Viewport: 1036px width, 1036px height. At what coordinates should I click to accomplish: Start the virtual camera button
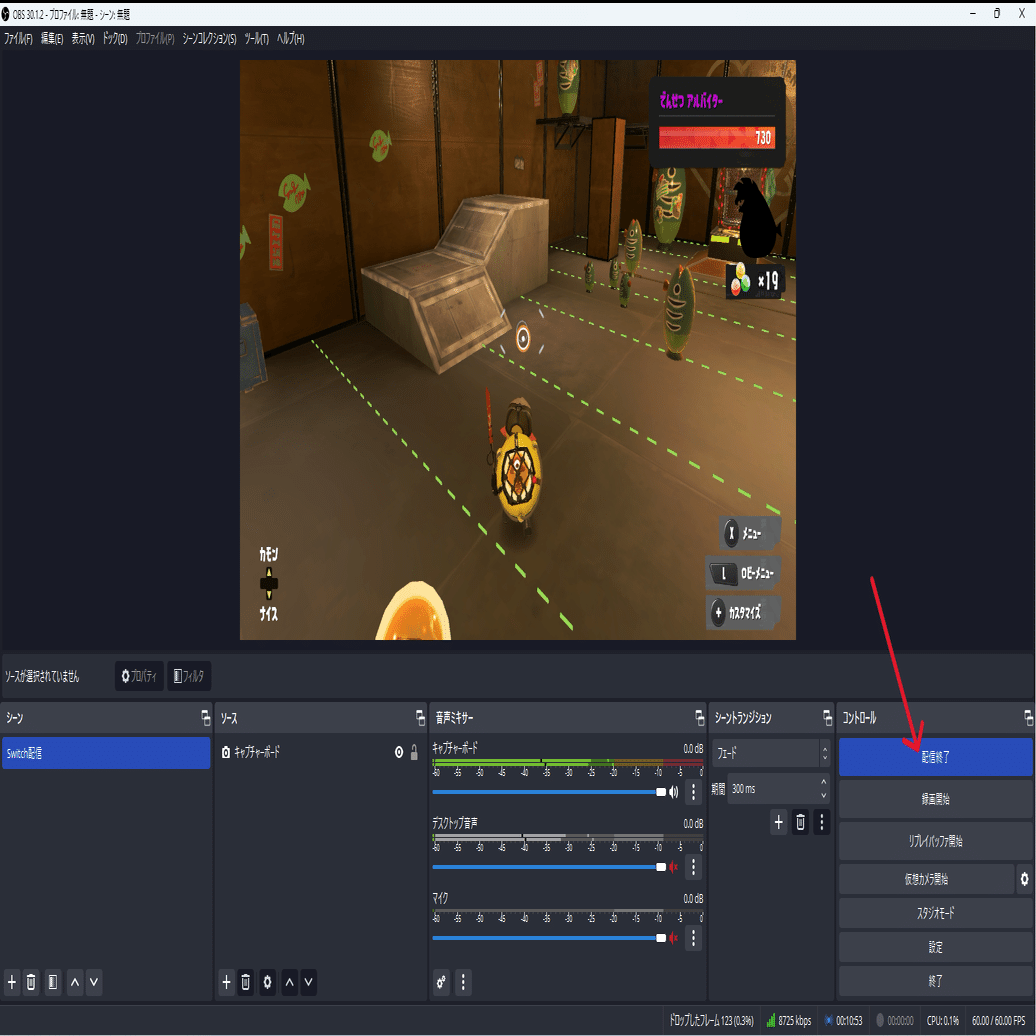926,879
